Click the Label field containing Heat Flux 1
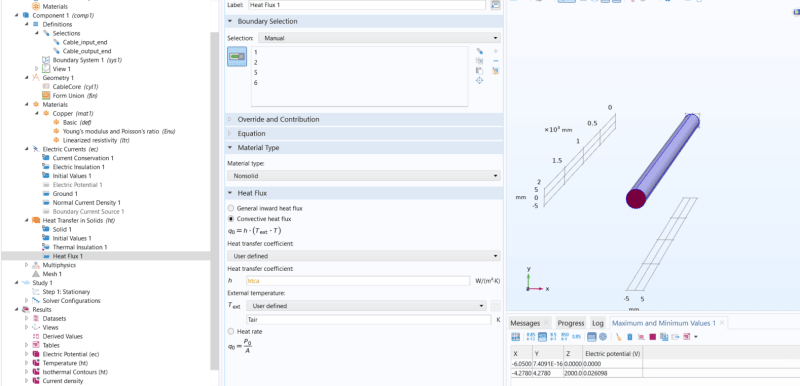Image resolution: width=800 pixels, height=386 pixels. click(367, 5)
